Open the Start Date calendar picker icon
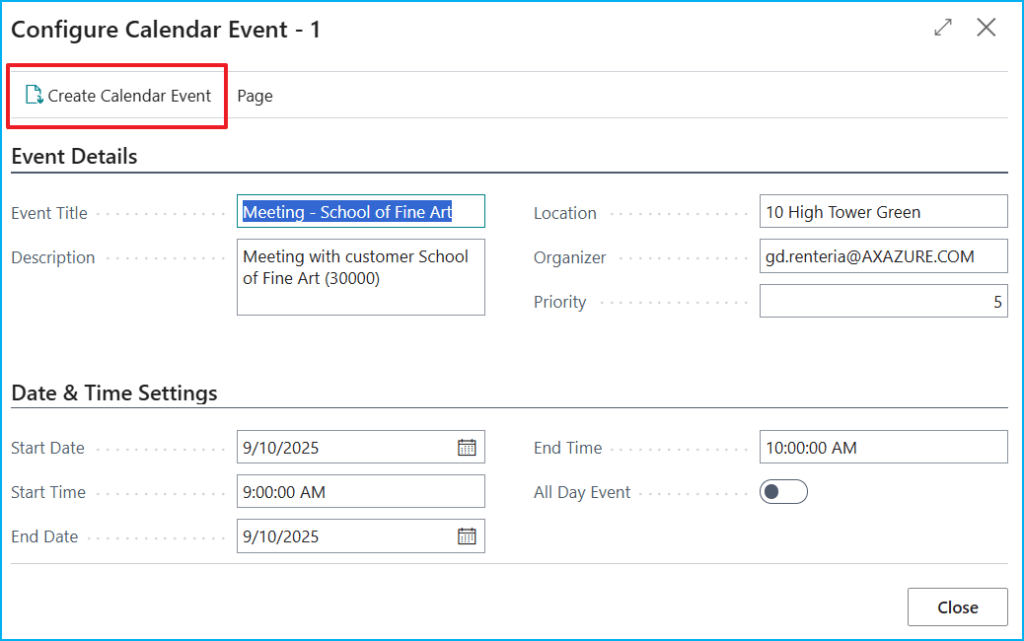Viewport: 1024px width, 641px height. click(x=467, y=448)
